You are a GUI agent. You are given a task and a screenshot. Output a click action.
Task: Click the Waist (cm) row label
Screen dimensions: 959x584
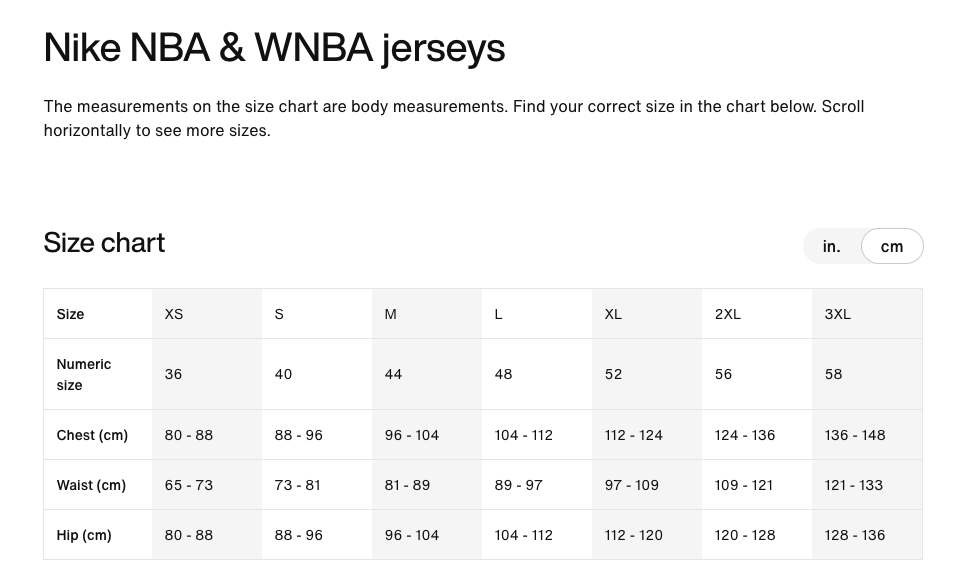[x=91, y=485]
